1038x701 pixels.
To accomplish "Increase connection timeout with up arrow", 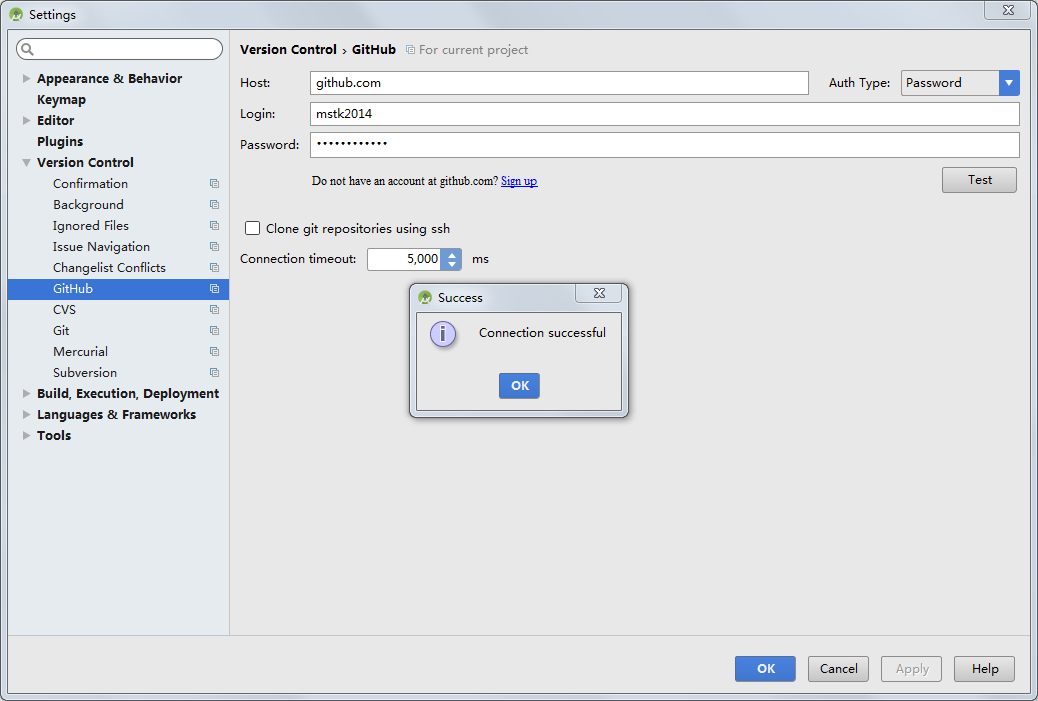I will coord(452,254).
